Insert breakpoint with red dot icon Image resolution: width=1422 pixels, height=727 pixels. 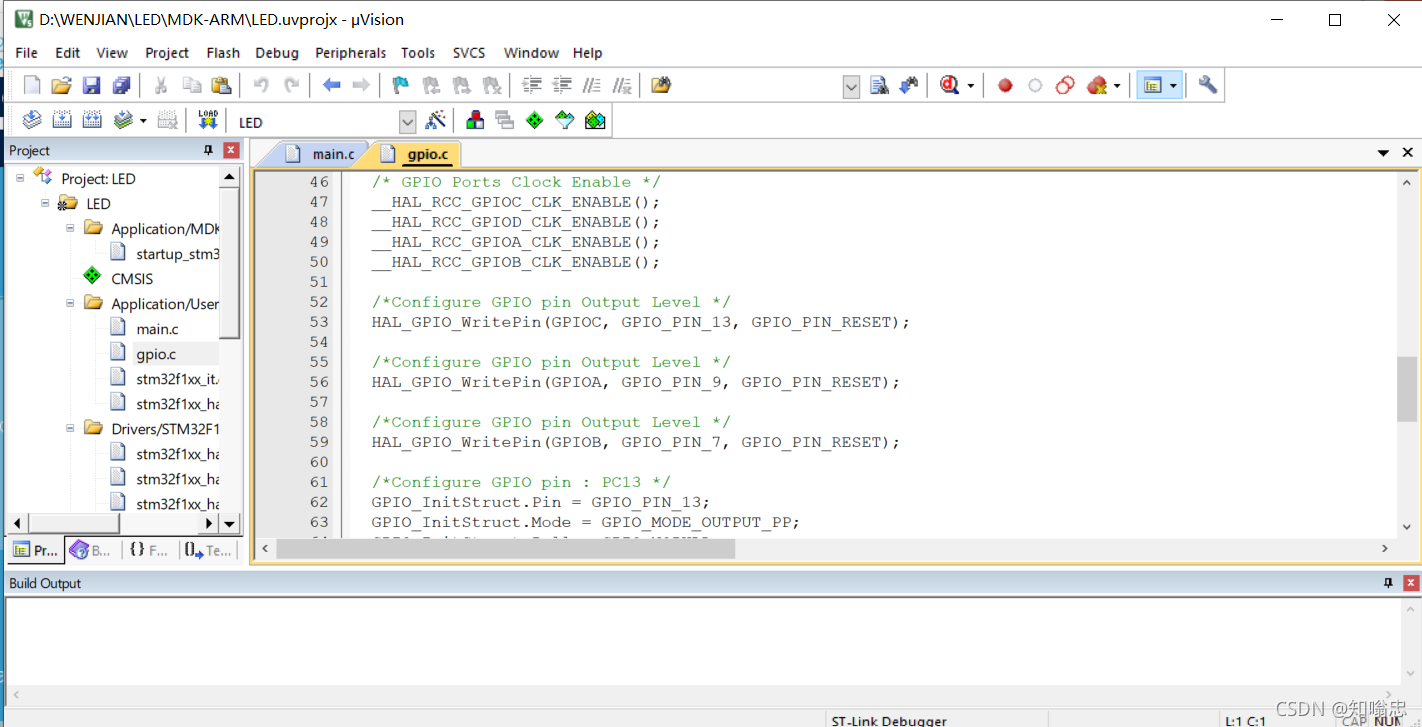[1005, 86]
